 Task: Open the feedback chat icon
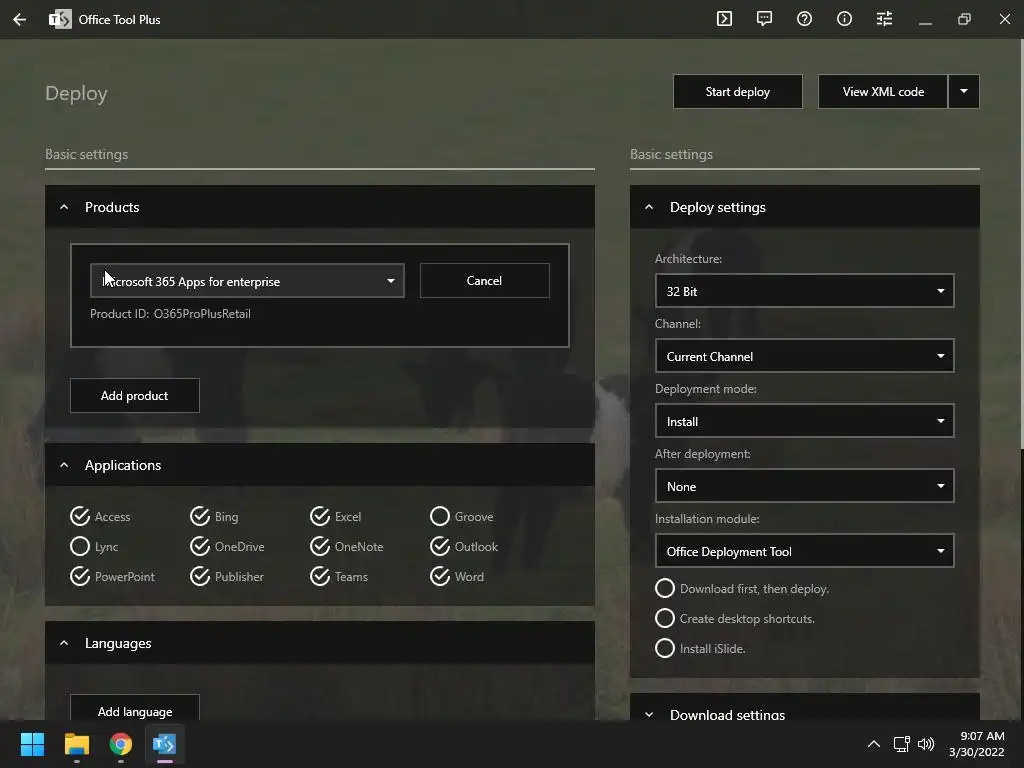coord(764,19)
